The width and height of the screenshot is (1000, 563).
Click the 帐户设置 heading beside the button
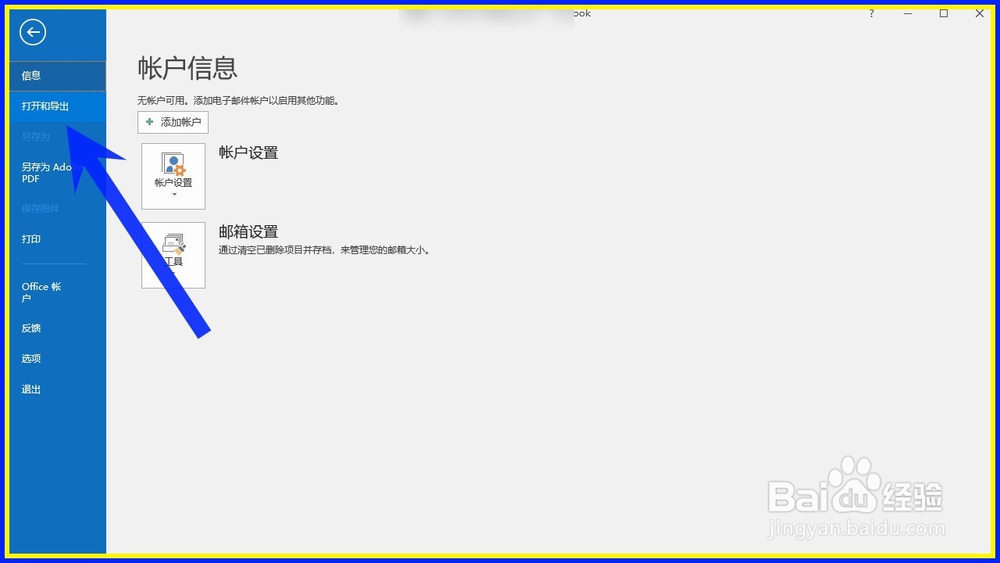(x=249, y=153)
